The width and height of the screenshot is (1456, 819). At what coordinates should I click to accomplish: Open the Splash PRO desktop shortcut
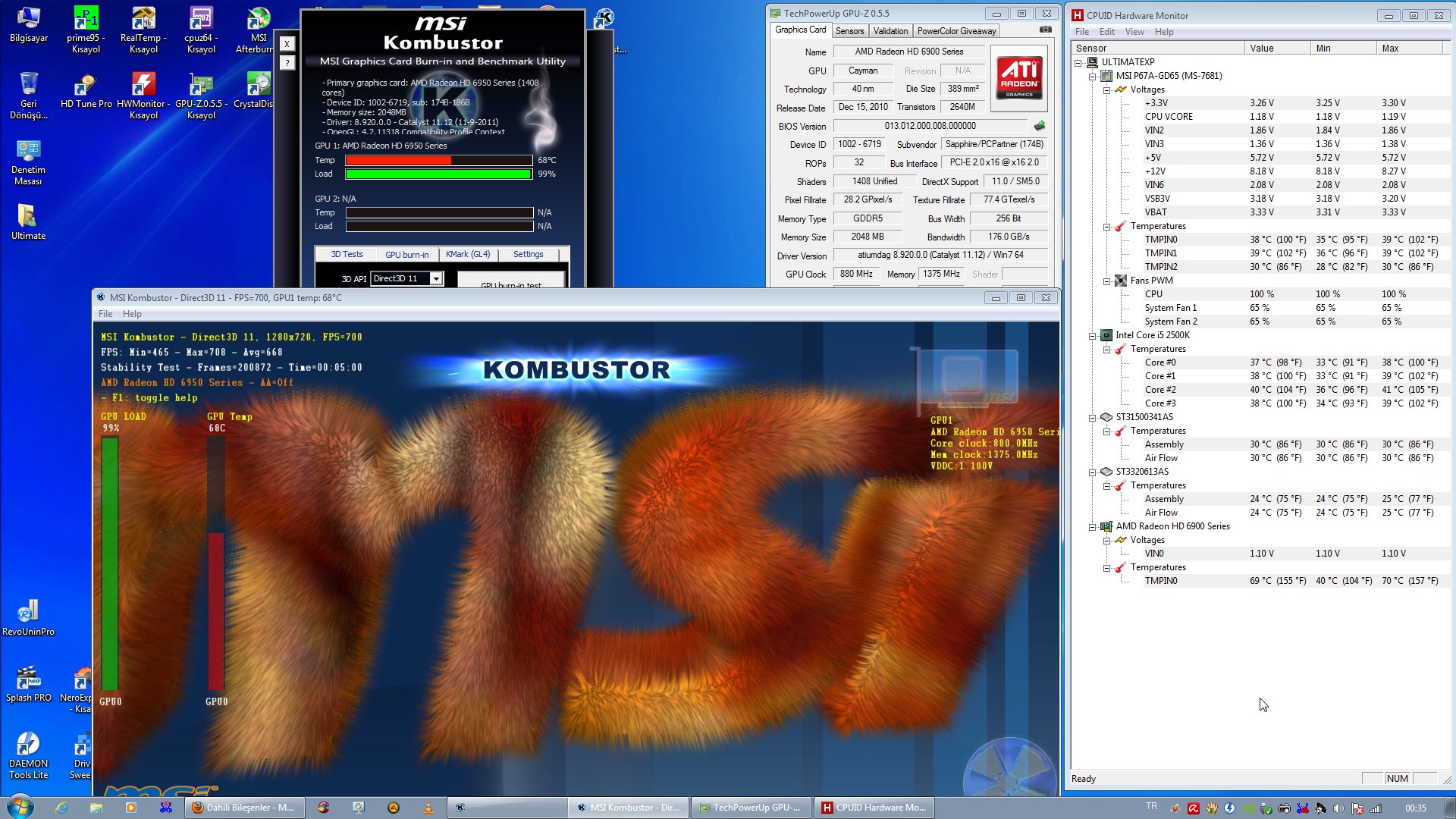tap(29, 683)
